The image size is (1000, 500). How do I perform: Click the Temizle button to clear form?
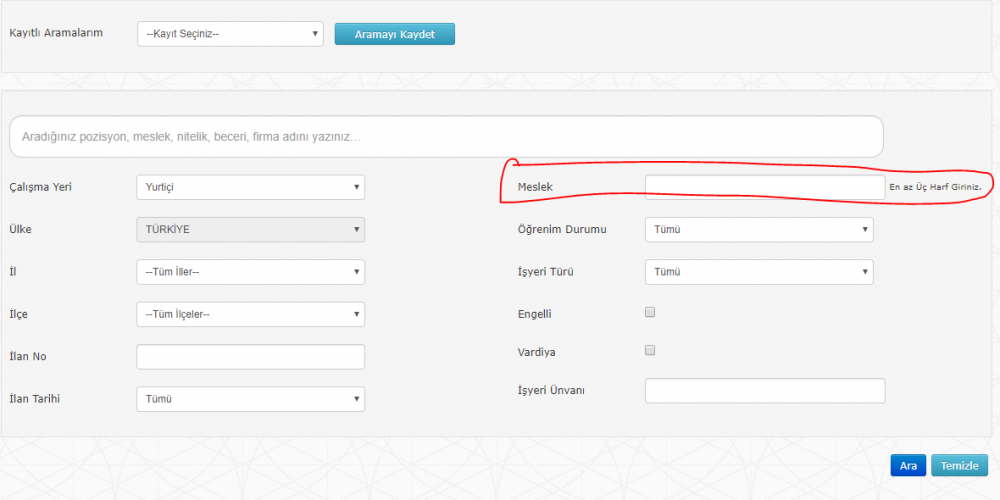[x=959, y=466]
